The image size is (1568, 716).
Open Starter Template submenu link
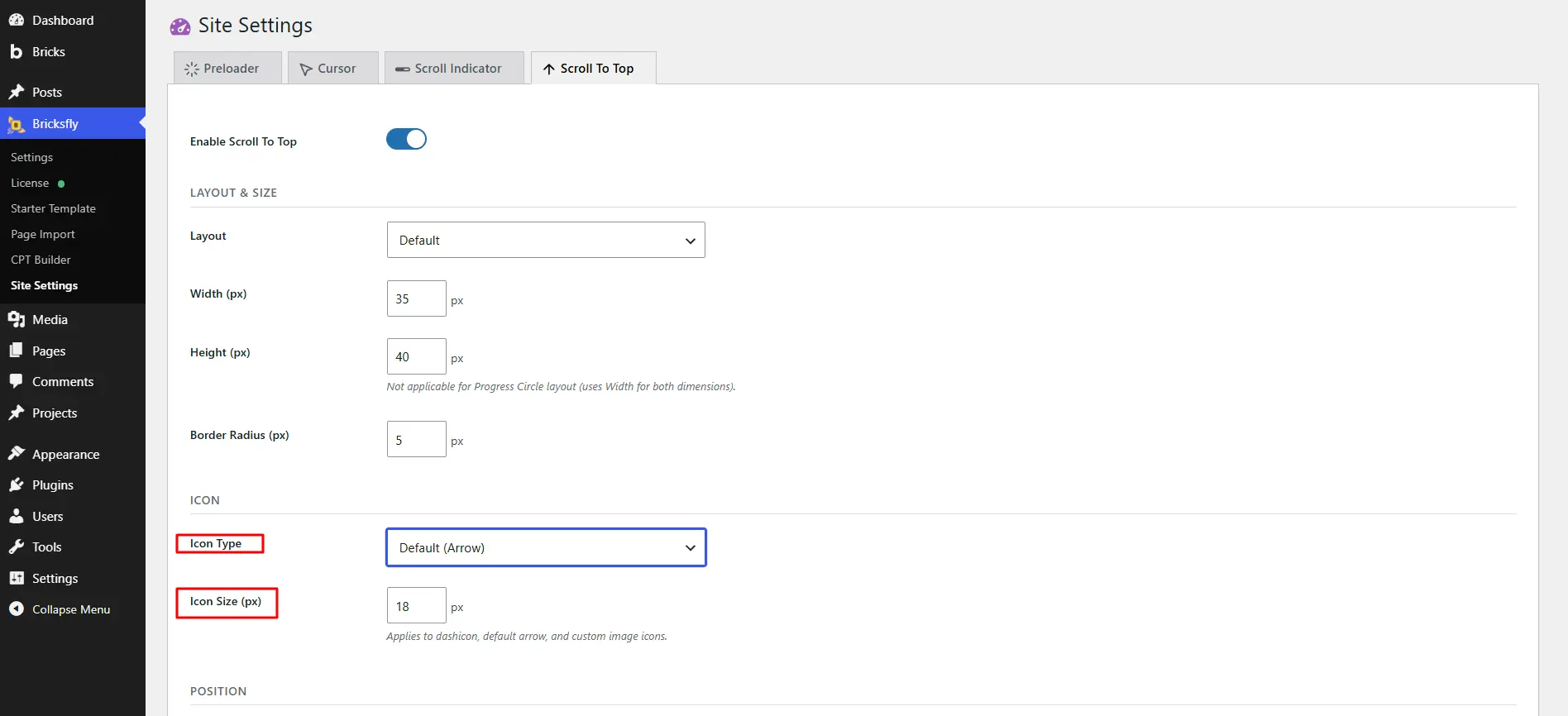pos(53,208)
